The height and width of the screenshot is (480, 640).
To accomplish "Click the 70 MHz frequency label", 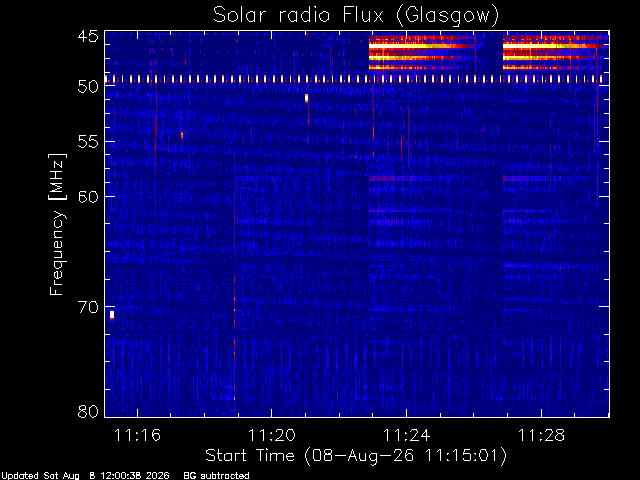I will 88,307.
